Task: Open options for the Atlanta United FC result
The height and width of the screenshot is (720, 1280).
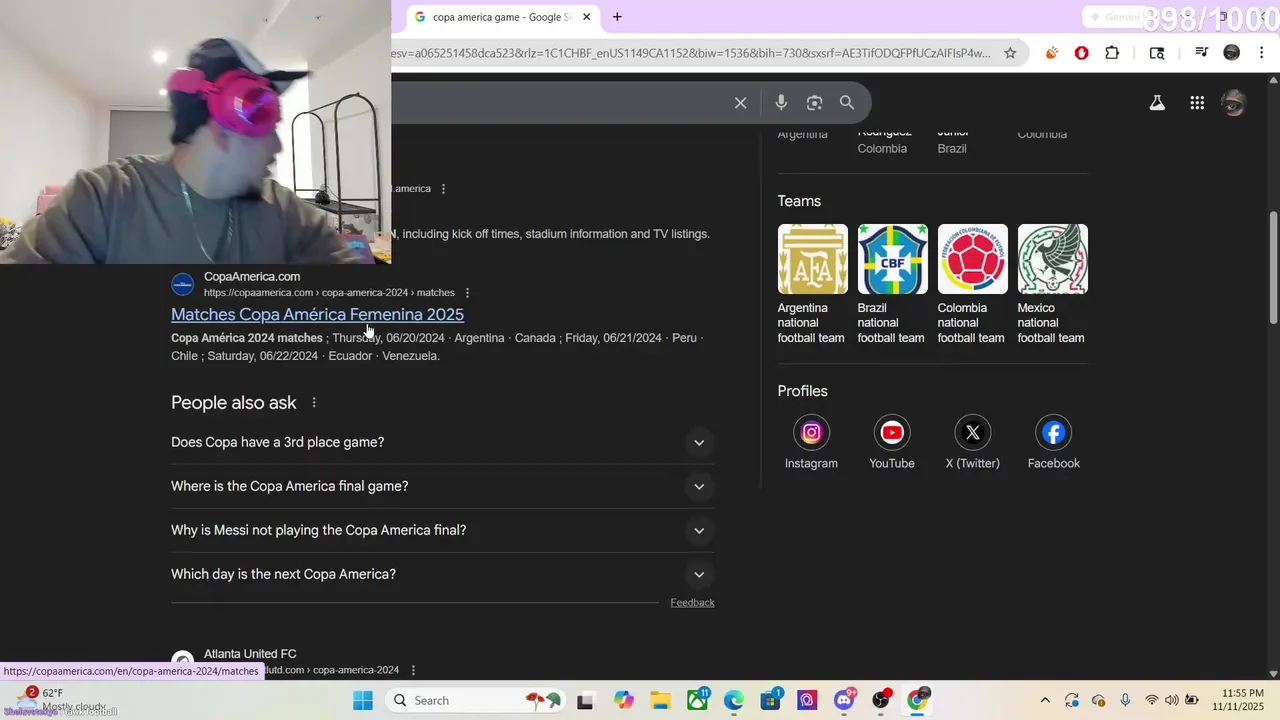Action: (x=413, y=670)
